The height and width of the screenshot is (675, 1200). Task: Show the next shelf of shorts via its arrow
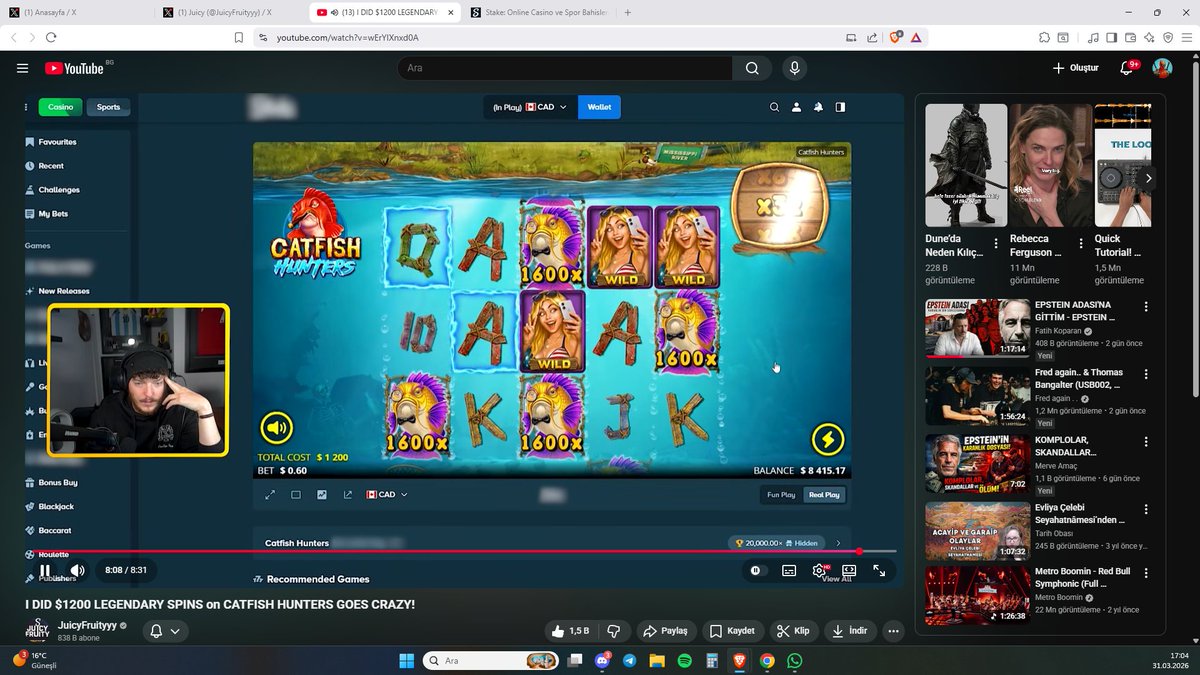pos(1148,178)
